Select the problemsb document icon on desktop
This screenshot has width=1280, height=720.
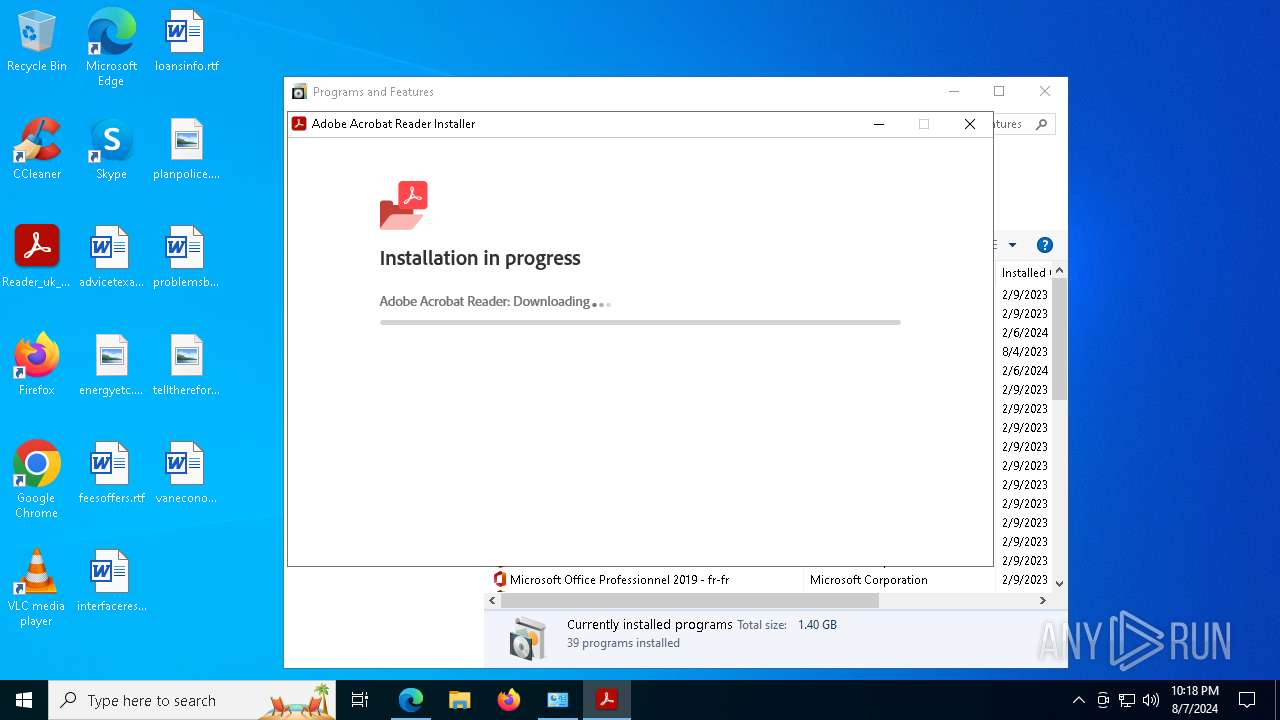[x=186, y=257]
